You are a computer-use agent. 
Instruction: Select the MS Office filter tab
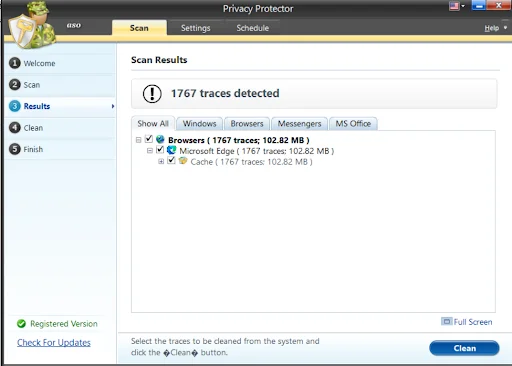click(x=353, y=124)
